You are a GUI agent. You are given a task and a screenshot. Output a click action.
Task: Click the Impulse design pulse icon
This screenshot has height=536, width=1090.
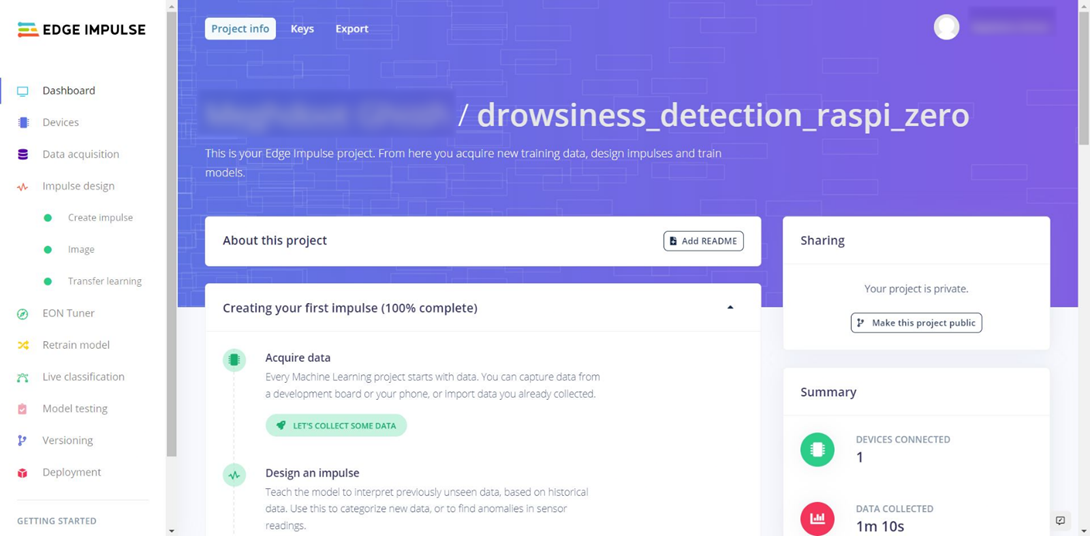tap(23, 186)
